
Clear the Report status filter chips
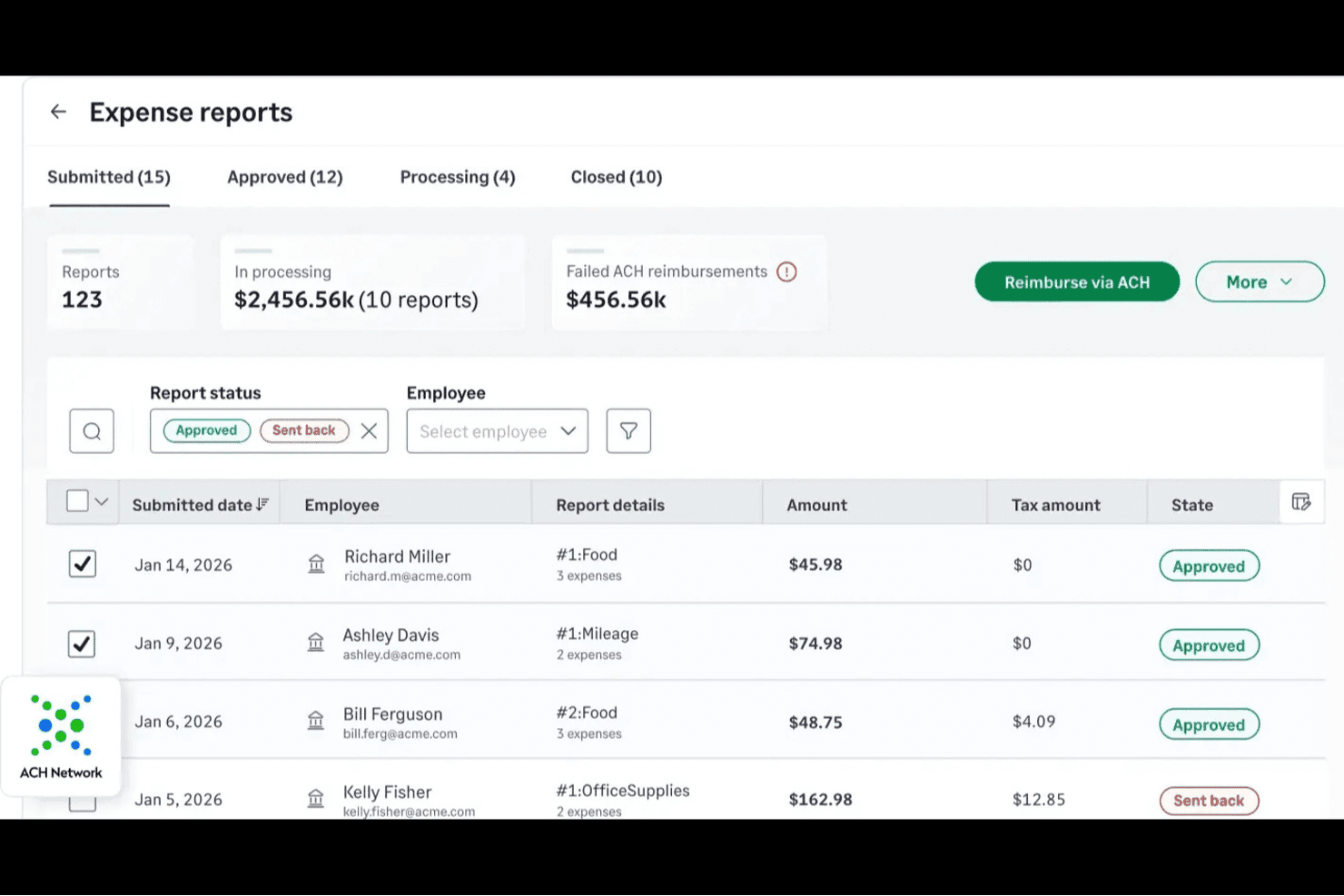coord(369,431)
